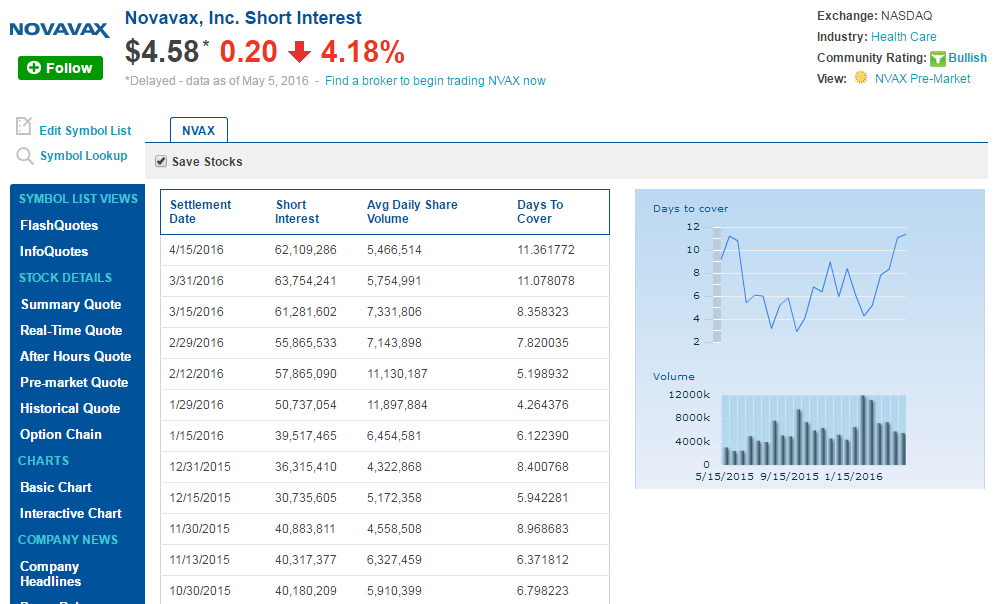
Task: Click days to cover value 7.820035
Action: (x=542, y=343)
